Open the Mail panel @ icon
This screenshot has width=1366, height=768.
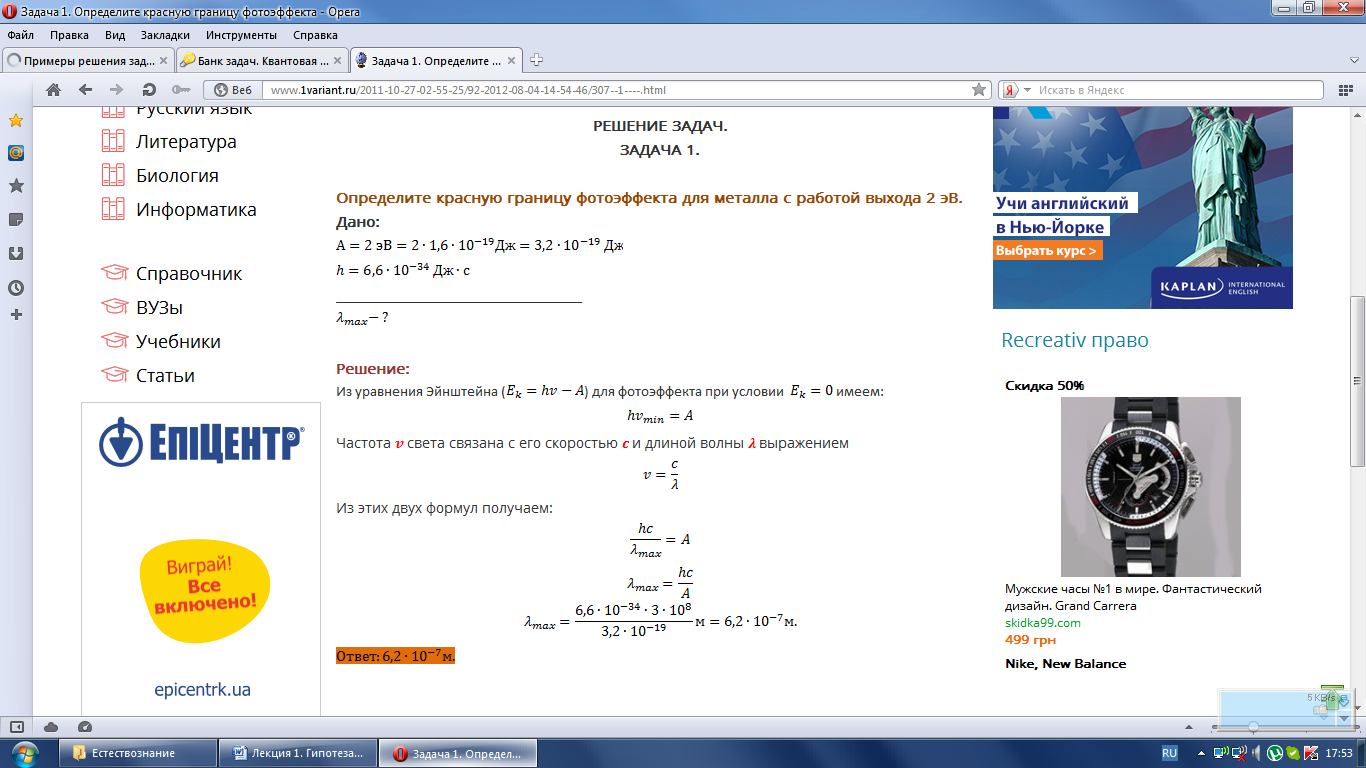(16, 153)
